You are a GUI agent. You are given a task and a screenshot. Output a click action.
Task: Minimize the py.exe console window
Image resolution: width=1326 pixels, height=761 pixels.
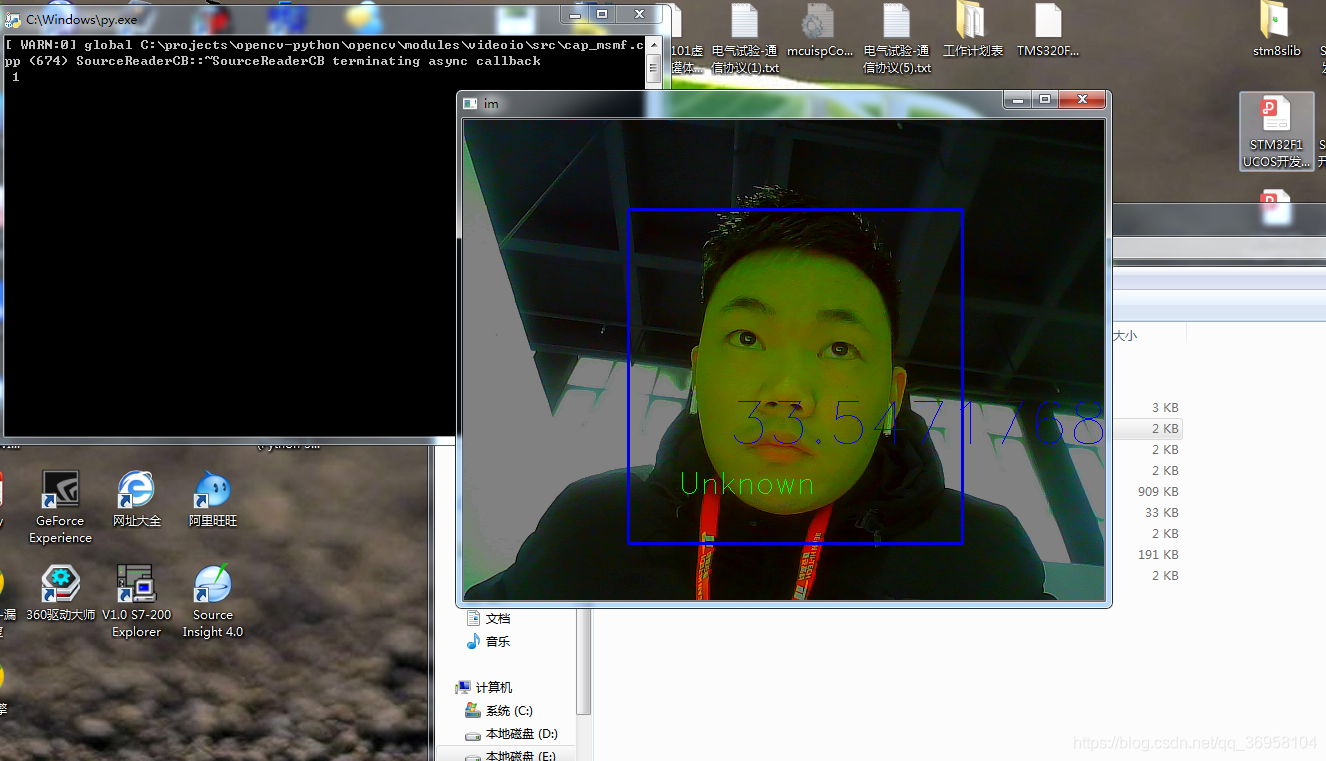click(x=574, y=14)
